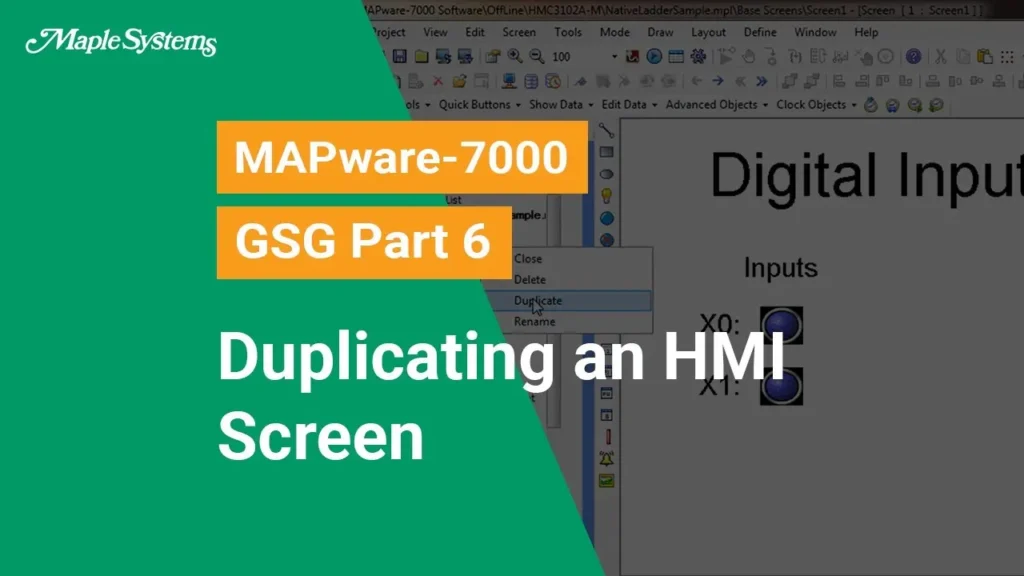Viewport: 1024px width, 576px height.
Task: Click the Zoom Out magnifier icon
Action: tap(537, 57)
